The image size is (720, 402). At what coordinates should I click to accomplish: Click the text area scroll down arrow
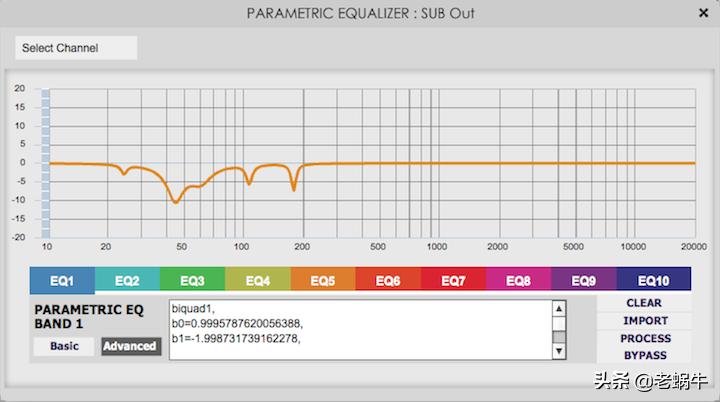(559, 351)
